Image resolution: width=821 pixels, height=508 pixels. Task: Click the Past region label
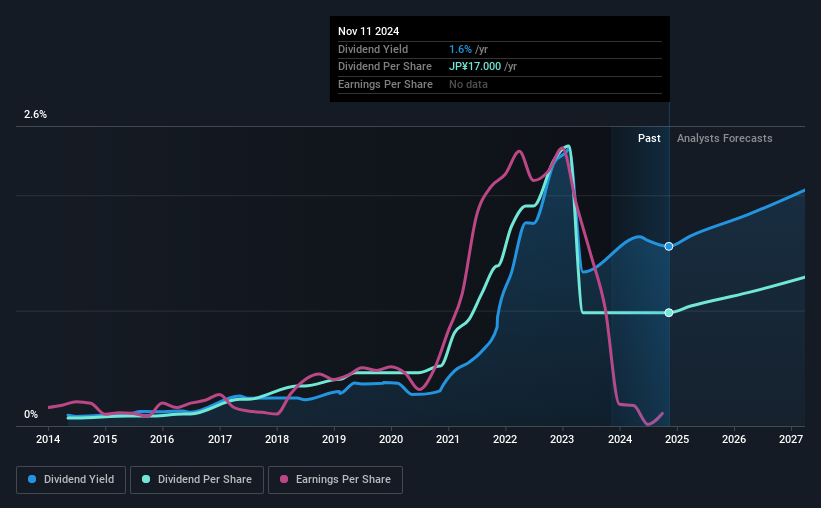(x=649, y=138)
